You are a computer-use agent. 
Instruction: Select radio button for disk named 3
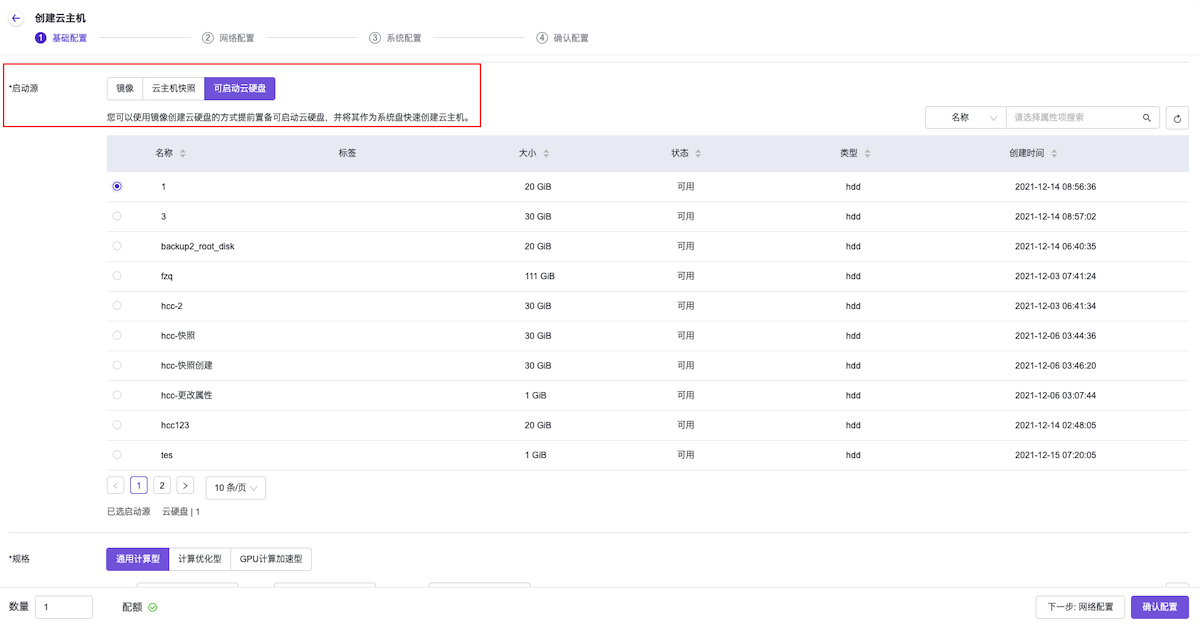click(x=117, y=216)
